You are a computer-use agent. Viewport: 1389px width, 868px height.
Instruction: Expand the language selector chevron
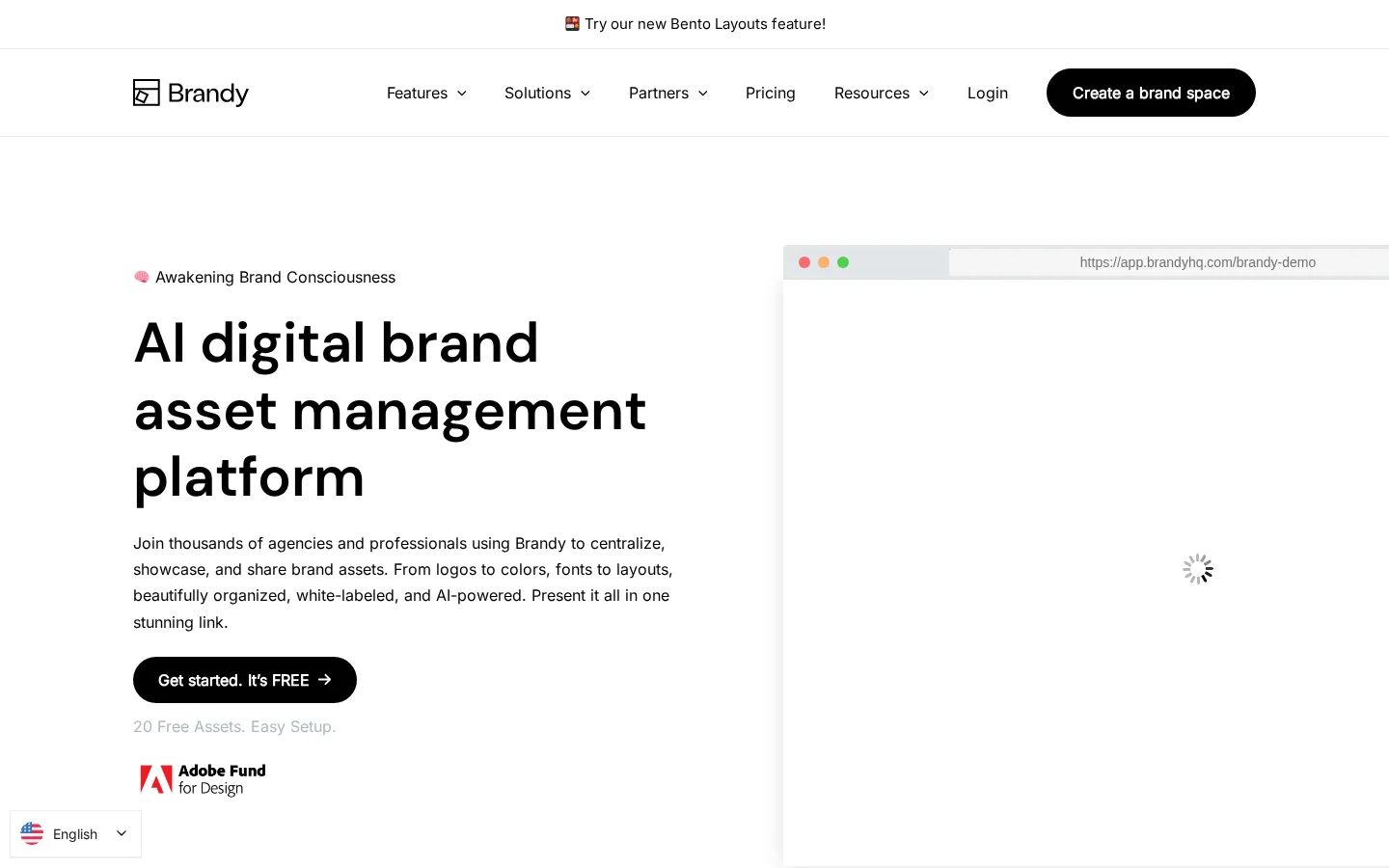point(122,833)
